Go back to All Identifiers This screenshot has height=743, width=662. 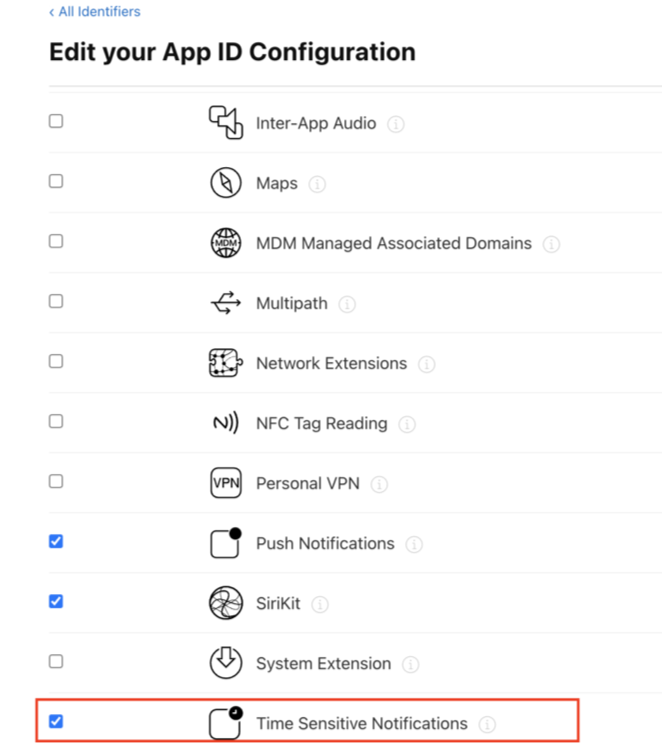(x=95, y=12)
